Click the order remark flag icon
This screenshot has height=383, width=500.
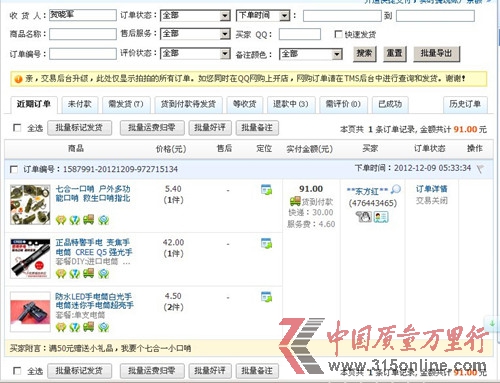(480, 169)
